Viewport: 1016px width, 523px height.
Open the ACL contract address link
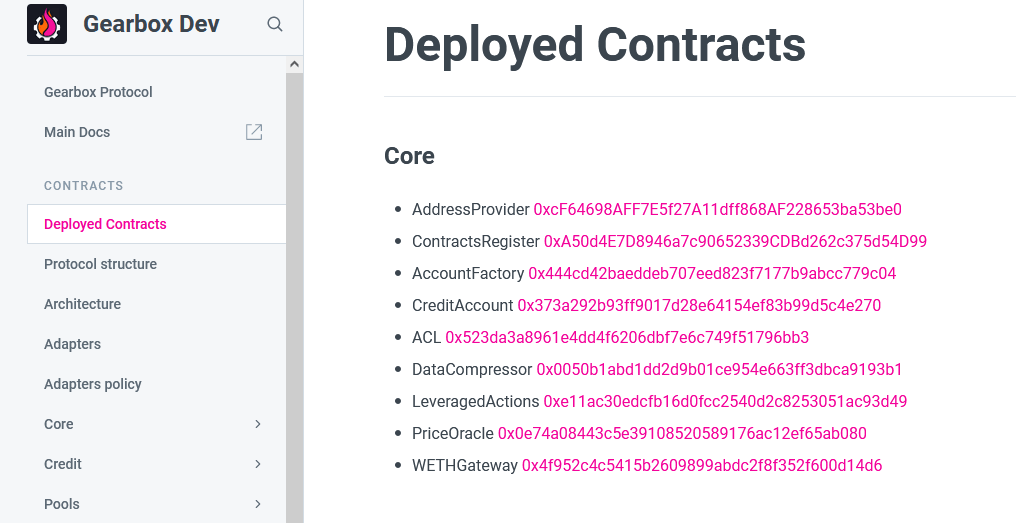click(x=627, y=338)
